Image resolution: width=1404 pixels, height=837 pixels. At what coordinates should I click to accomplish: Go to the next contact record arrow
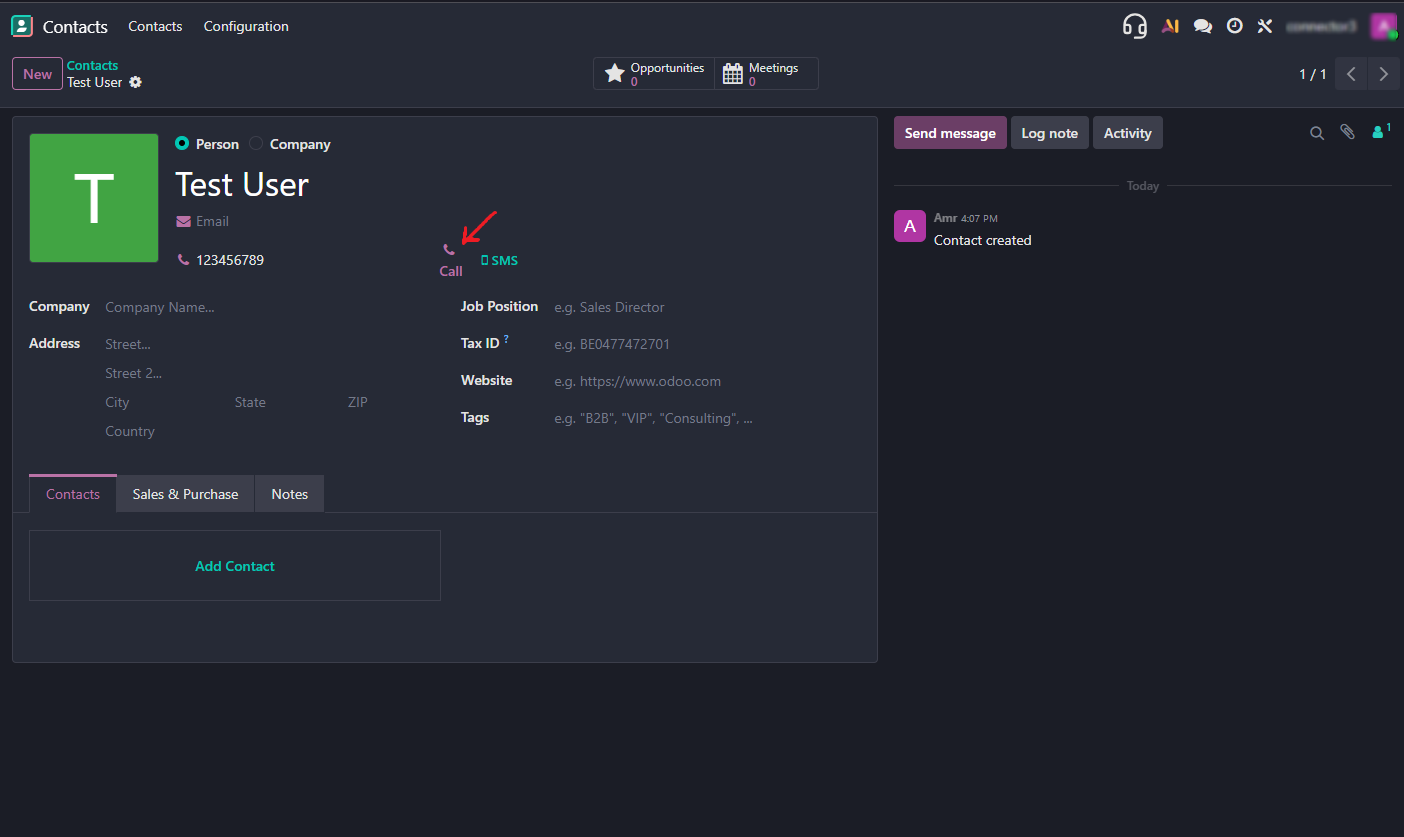tap(1383, 74)
